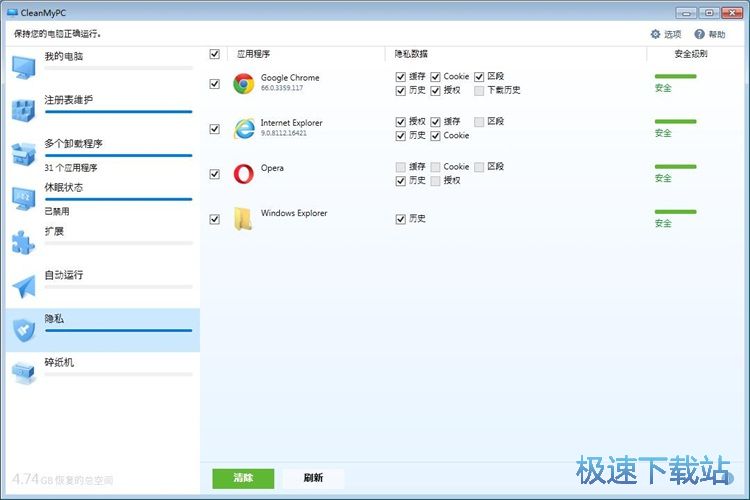Uncheck the Internet Explorer row checkbox

tap(215, 129)
